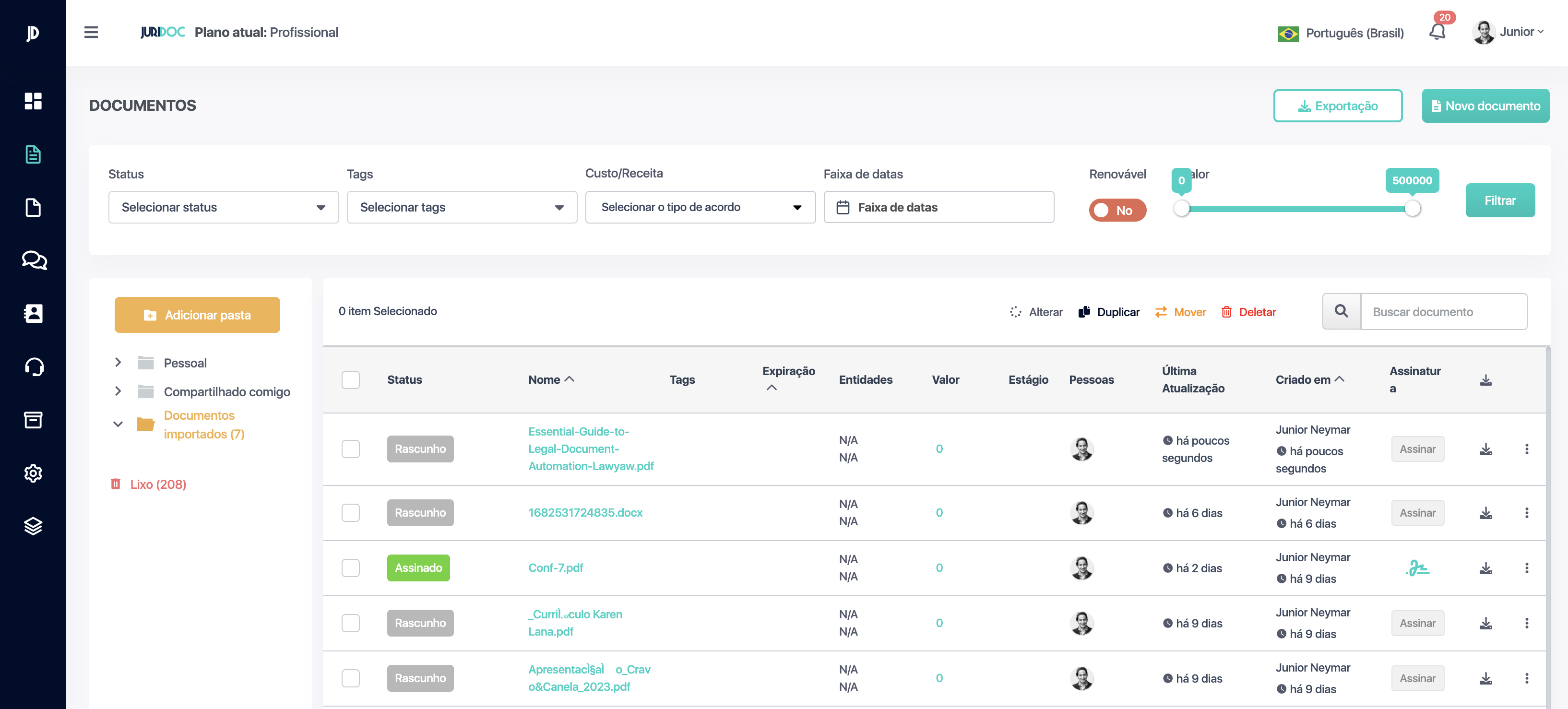Screen dimensions: 1568x709
Task: Click the hamburger menu icon
Action: (x=91, y=32)
